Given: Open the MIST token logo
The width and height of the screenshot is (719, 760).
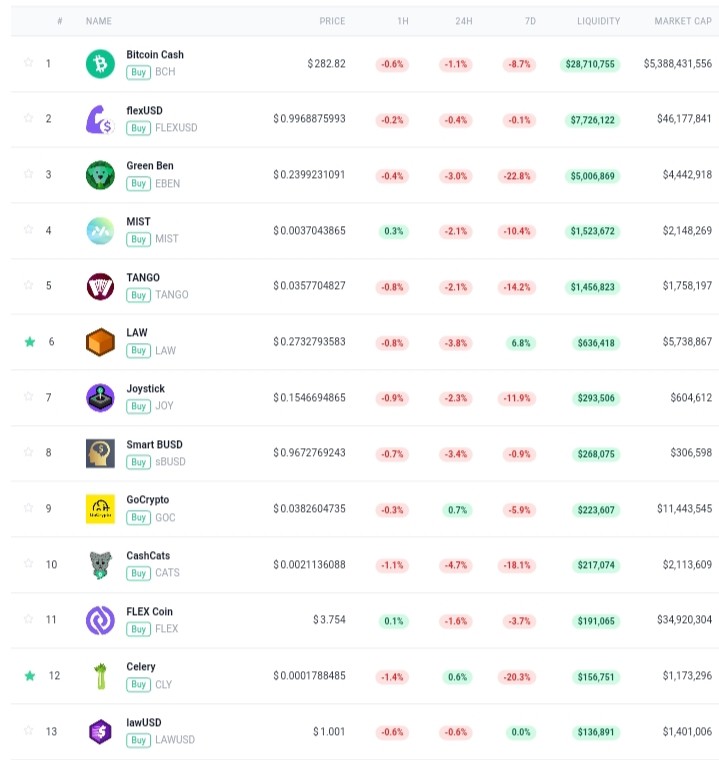Looking at the screenshot, I should [x=100, y=231].
